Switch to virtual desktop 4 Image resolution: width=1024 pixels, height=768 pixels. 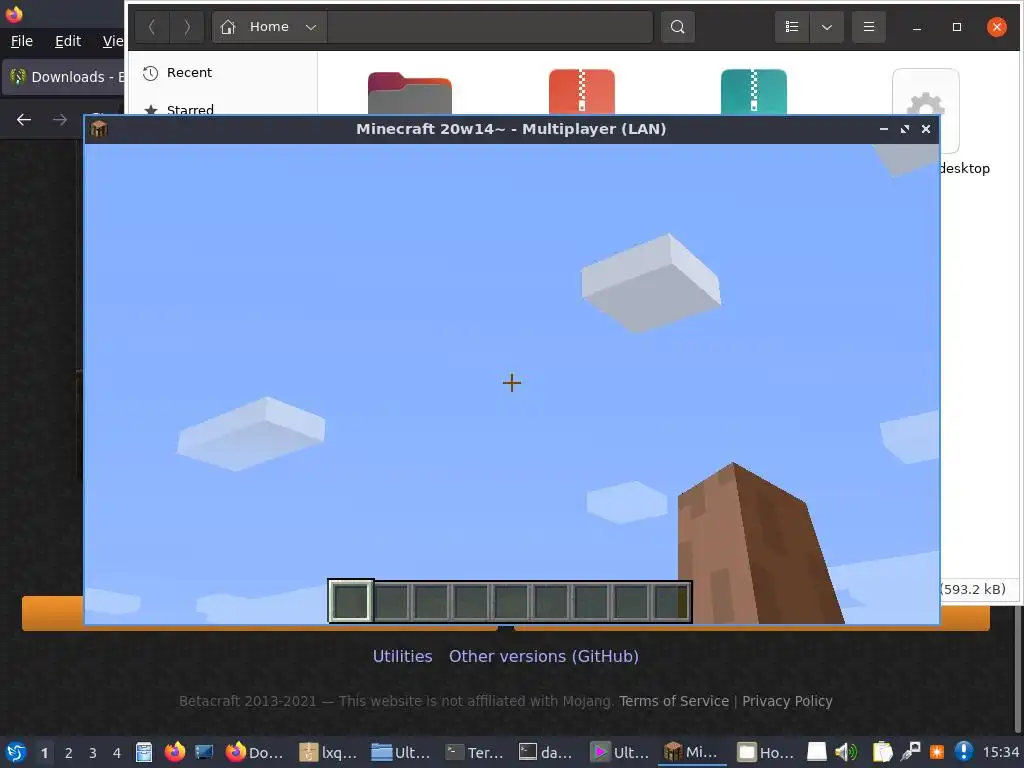click(117, 753)
